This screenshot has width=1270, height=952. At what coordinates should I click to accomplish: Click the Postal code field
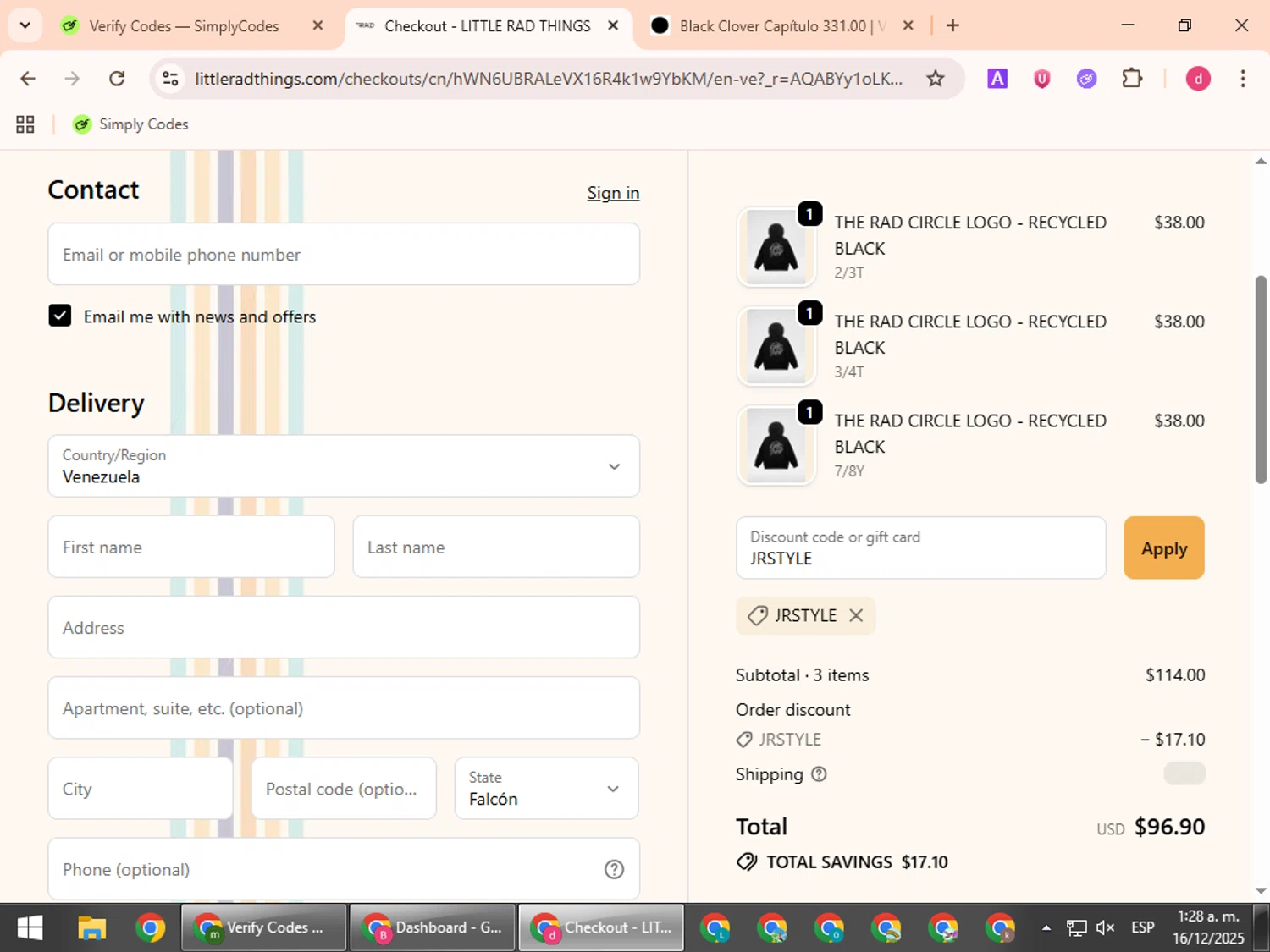tap(344, 788)
